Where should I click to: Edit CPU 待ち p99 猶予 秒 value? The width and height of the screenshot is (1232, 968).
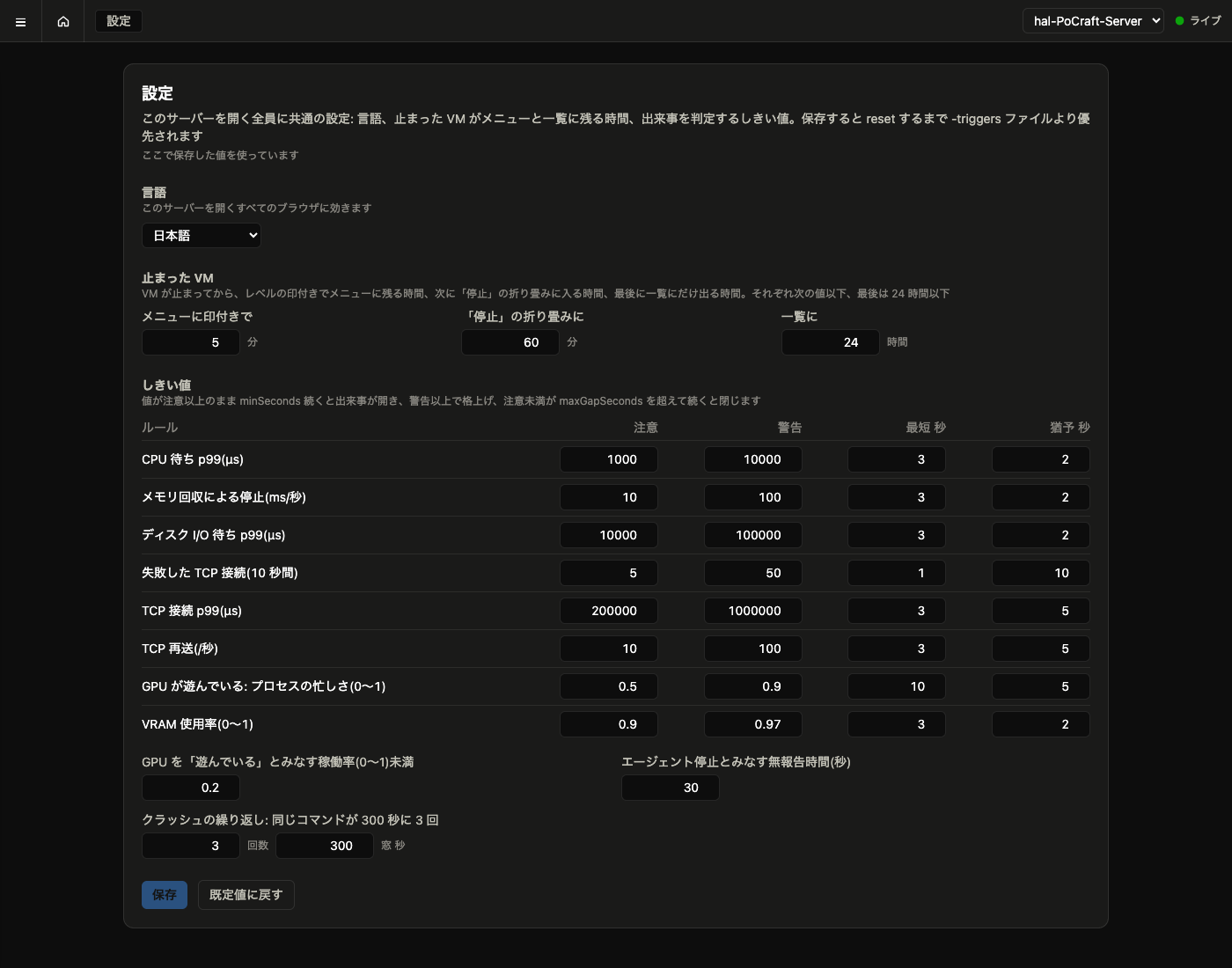click(x=1041, y=459)
